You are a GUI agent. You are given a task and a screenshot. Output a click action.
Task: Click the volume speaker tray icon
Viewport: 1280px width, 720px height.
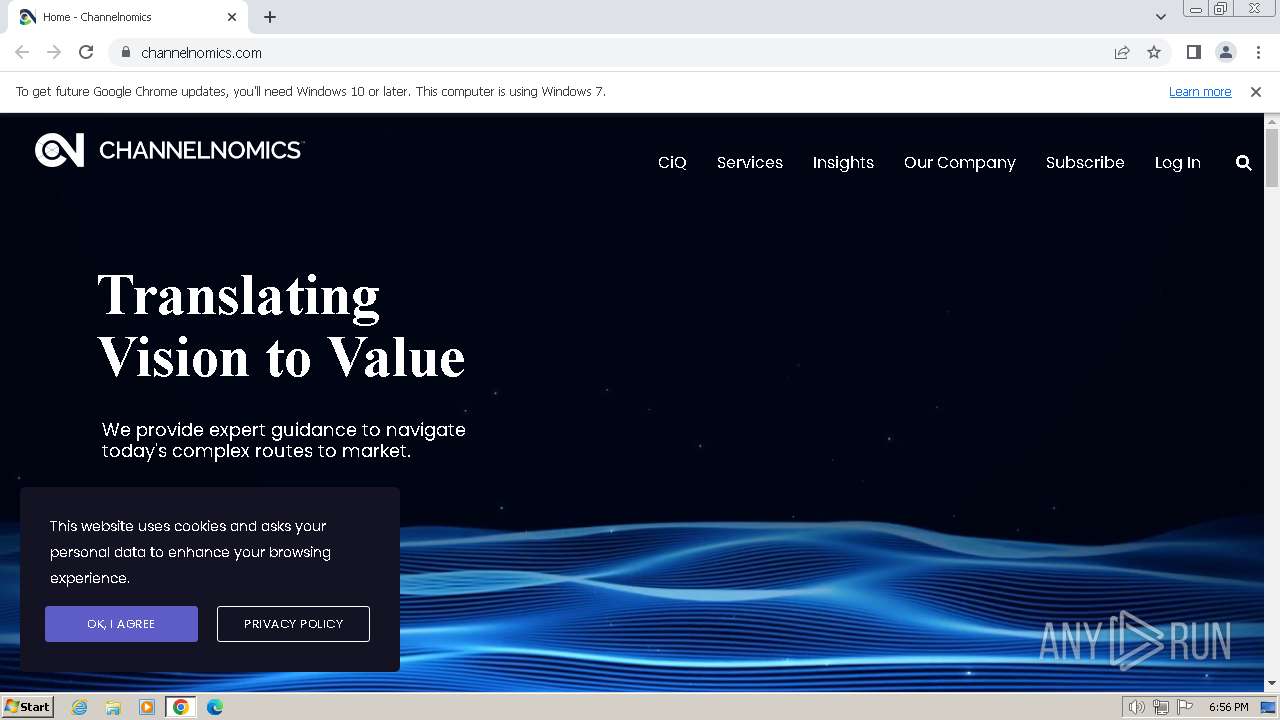(x=1136, y=707)
